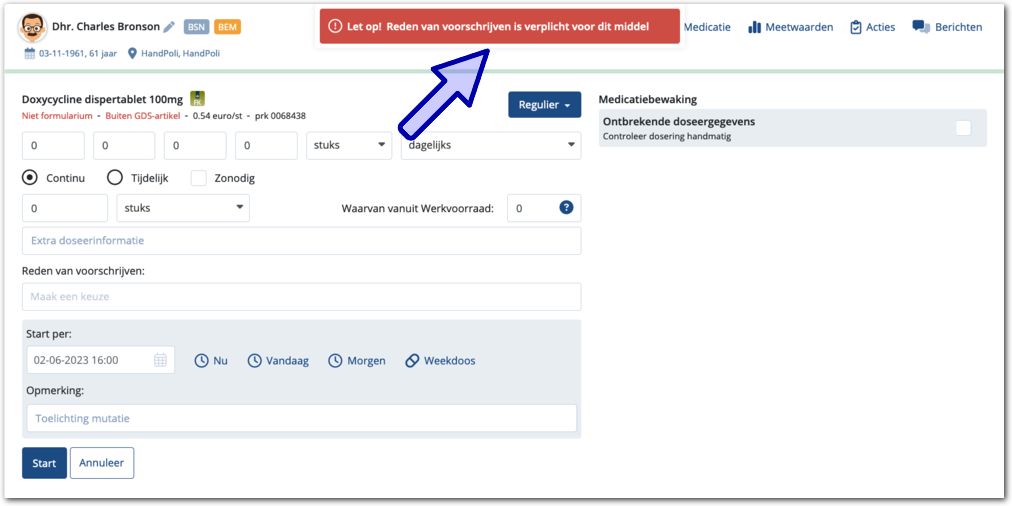Open the Meetwaarden tab
This screenshot has width=1012, height=506.
pyautogui.click(x=790, y=27)
